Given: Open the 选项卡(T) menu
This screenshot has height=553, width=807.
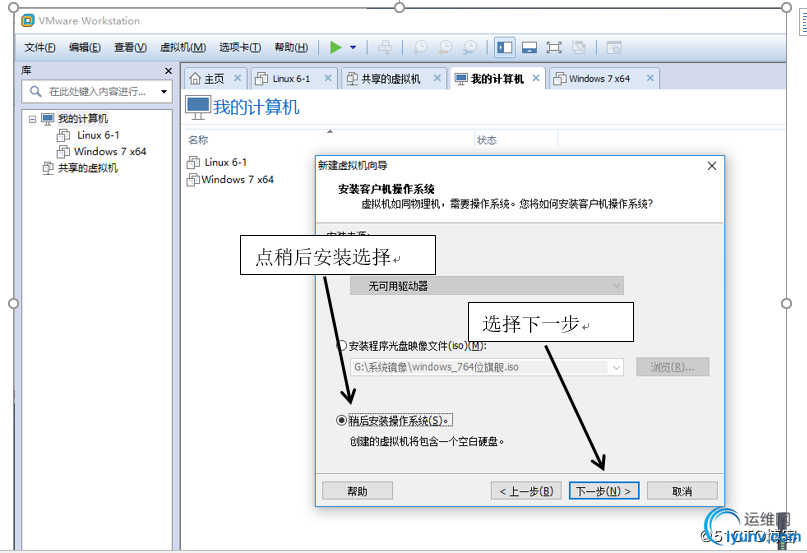Looking at the screenshot, I should pos(240,47).
